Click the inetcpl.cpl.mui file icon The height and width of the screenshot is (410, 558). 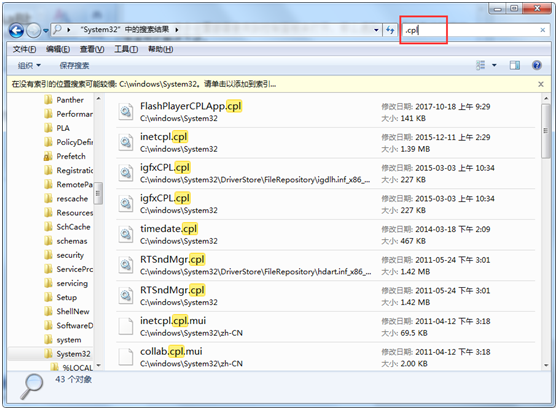coord(126,326)
